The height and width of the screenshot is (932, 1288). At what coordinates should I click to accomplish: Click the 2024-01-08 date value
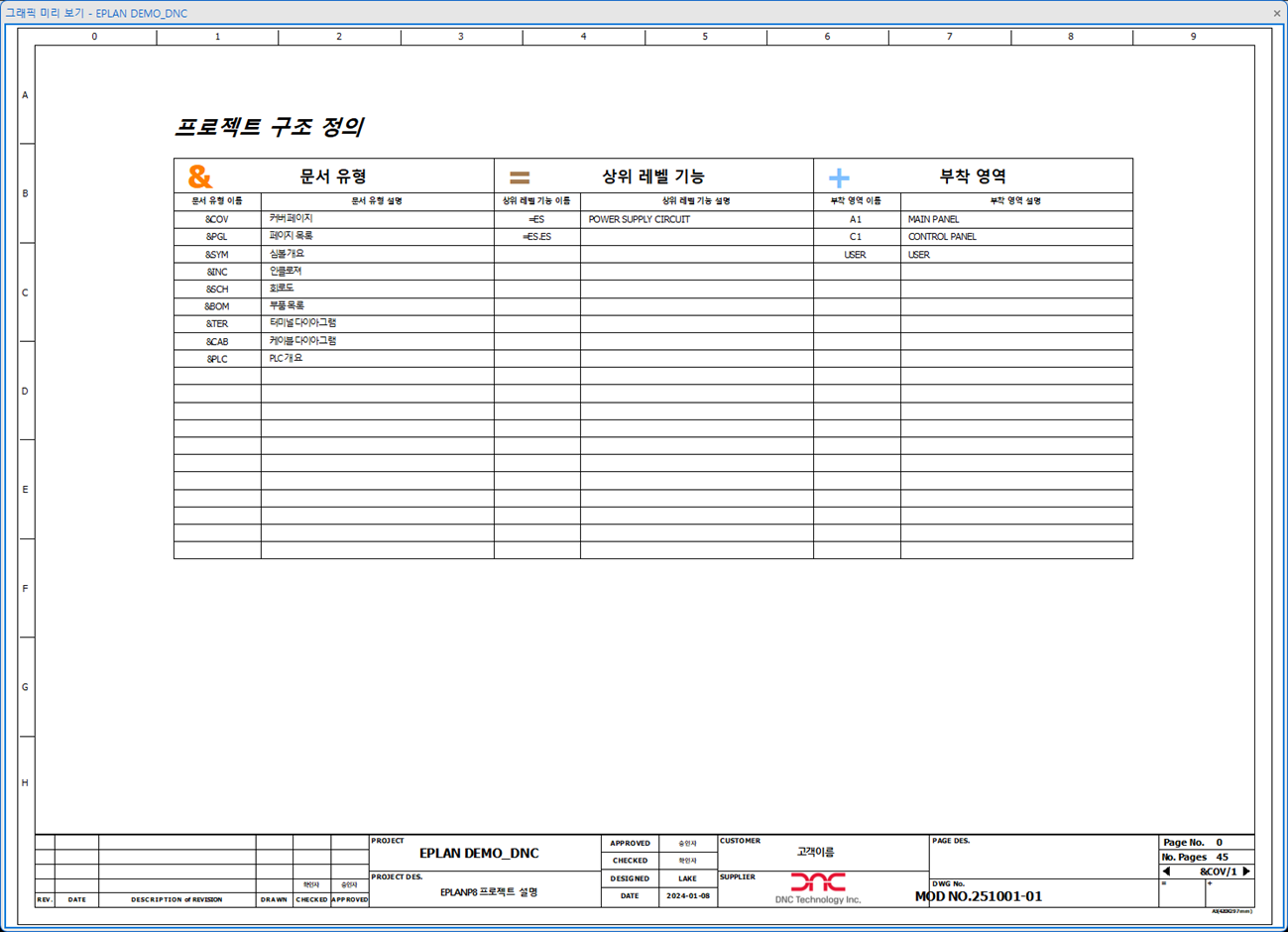688,896
